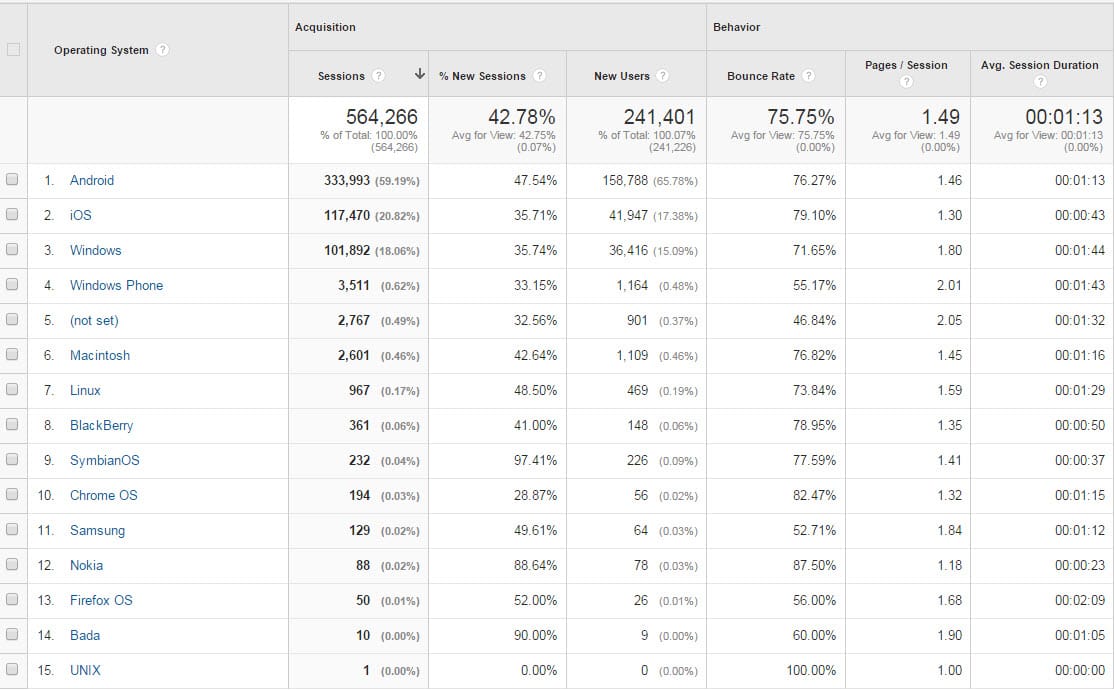The width and height of the screenshot is (1114, 690).
Task: Sort table by New Users column
Action: 621,76
